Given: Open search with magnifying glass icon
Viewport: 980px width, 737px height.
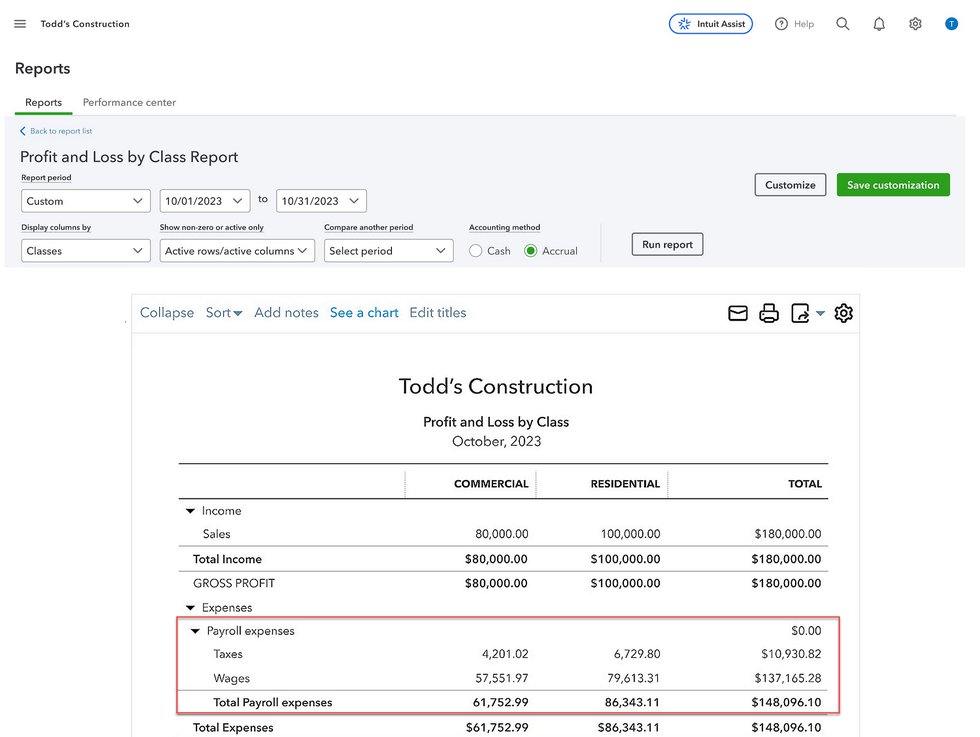Looking at the screenshot, I should [x=843, y=24].
